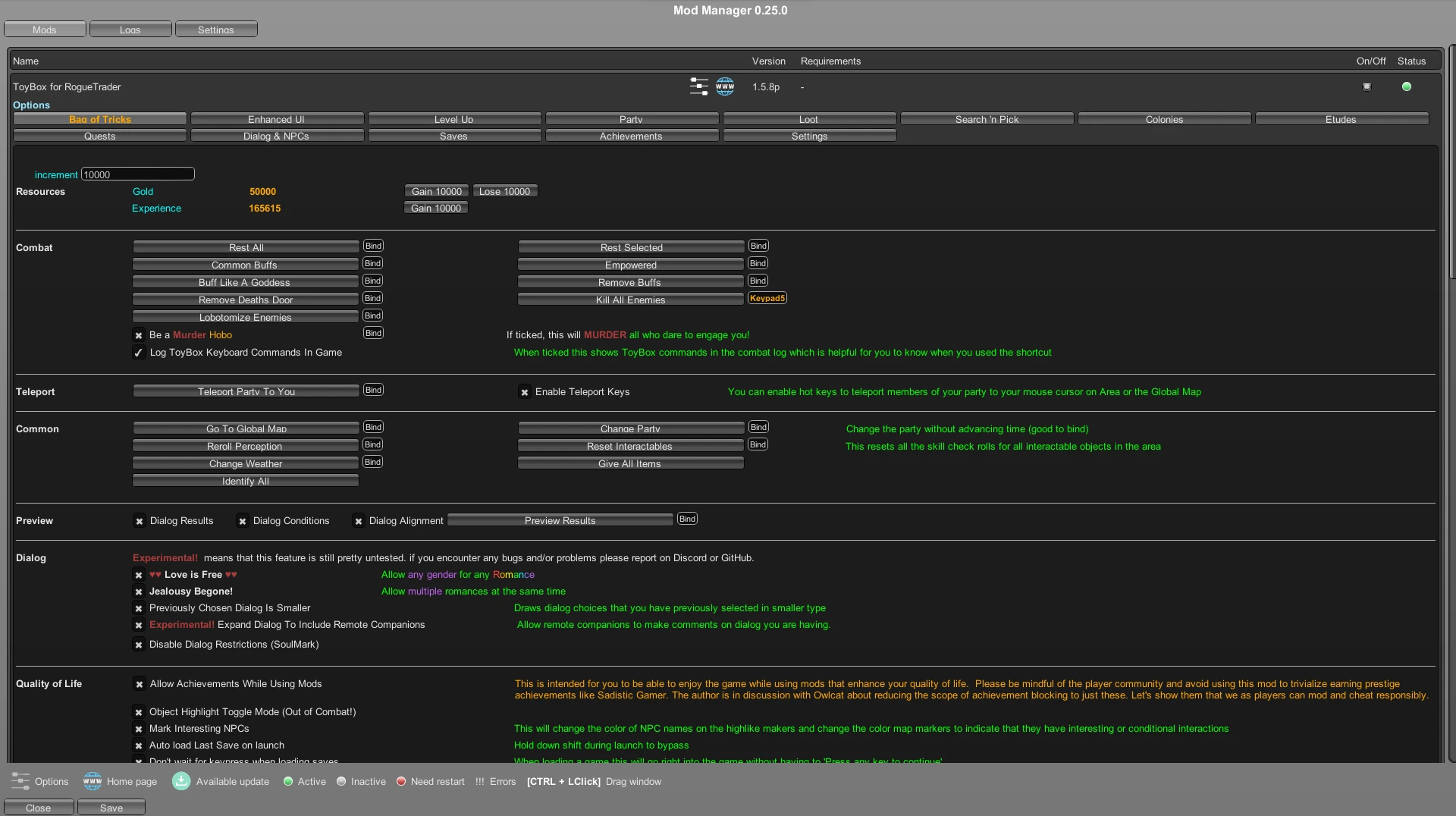1456x816 pixels.
Task: Toggle ToyBox mod On/Off checkbox
Action: [x=1367, y=86]
